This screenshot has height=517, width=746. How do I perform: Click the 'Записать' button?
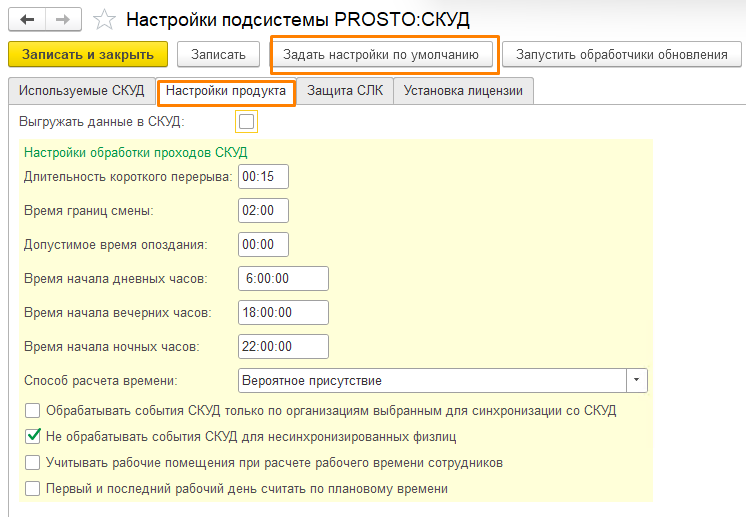tap(219, 54)
